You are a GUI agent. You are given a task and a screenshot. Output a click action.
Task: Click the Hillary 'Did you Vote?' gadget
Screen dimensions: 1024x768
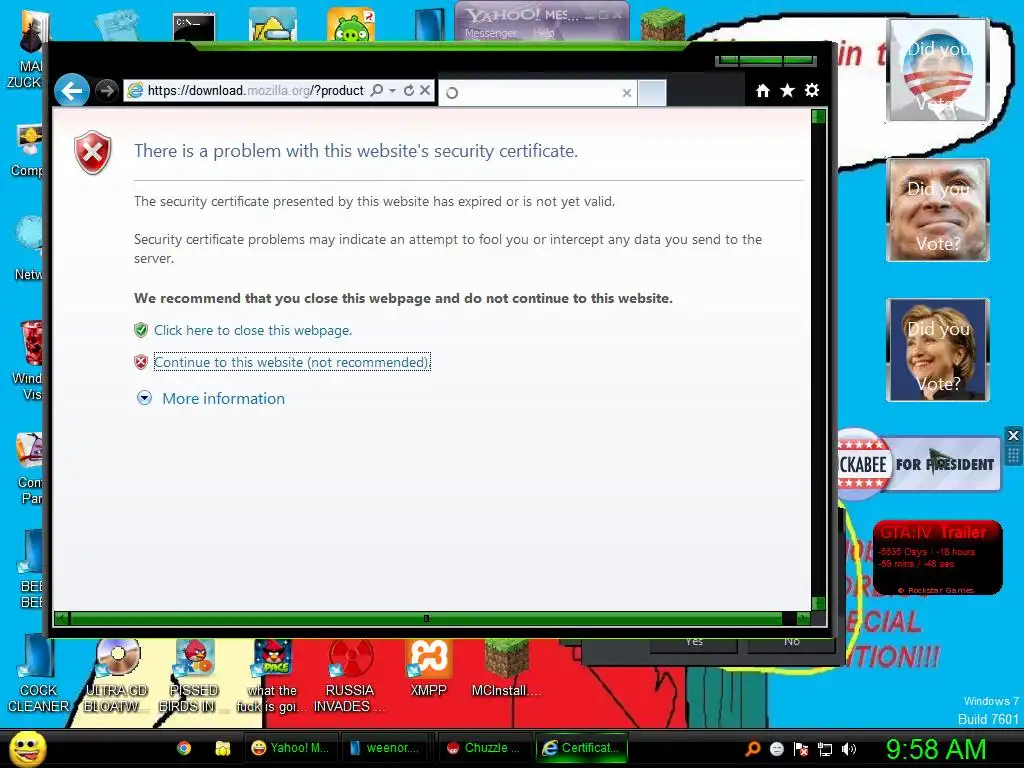(937, 350)
